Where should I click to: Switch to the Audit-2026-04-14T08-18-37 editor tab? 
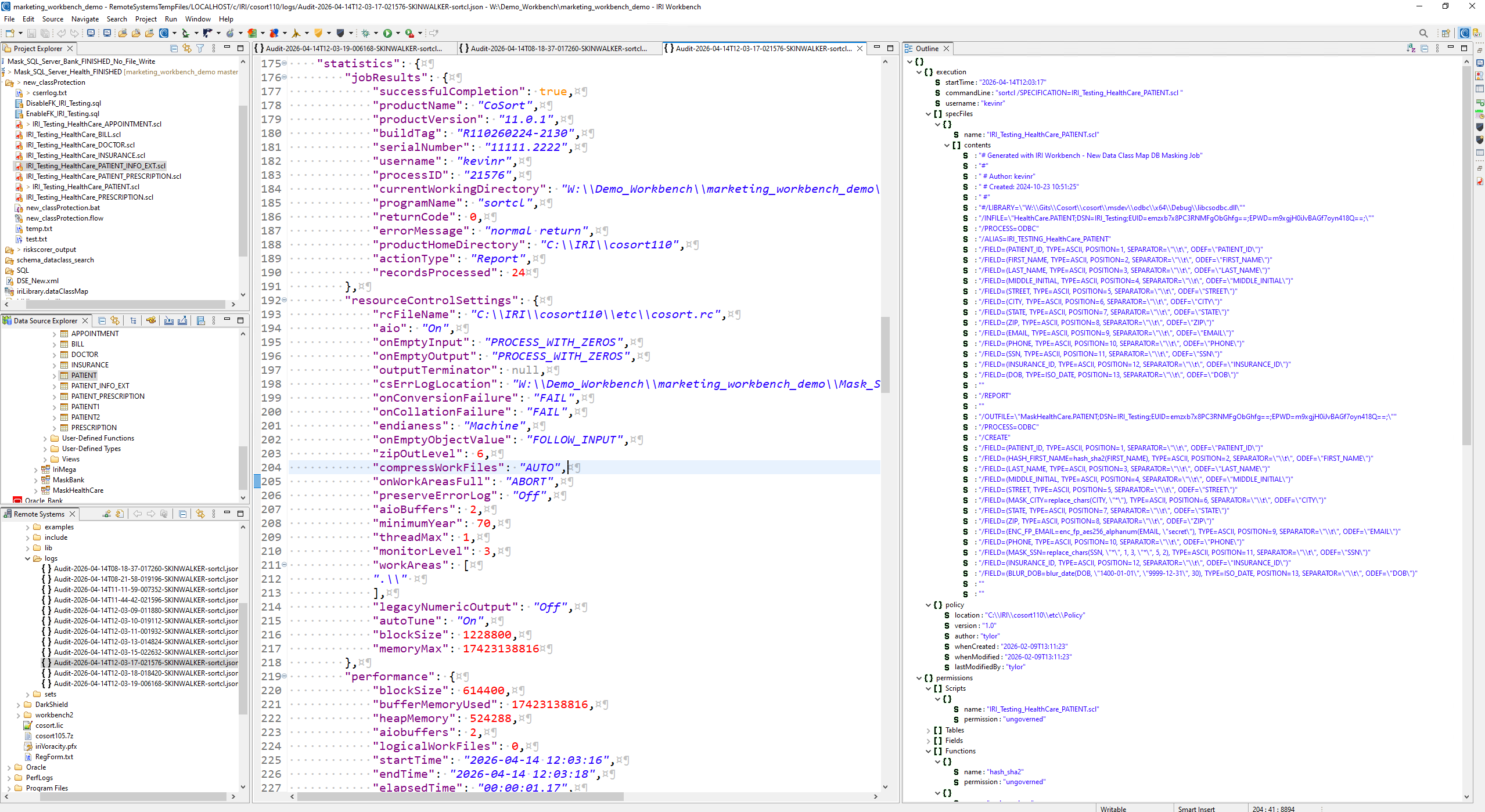pyautogui.click(x=558, y=48)
